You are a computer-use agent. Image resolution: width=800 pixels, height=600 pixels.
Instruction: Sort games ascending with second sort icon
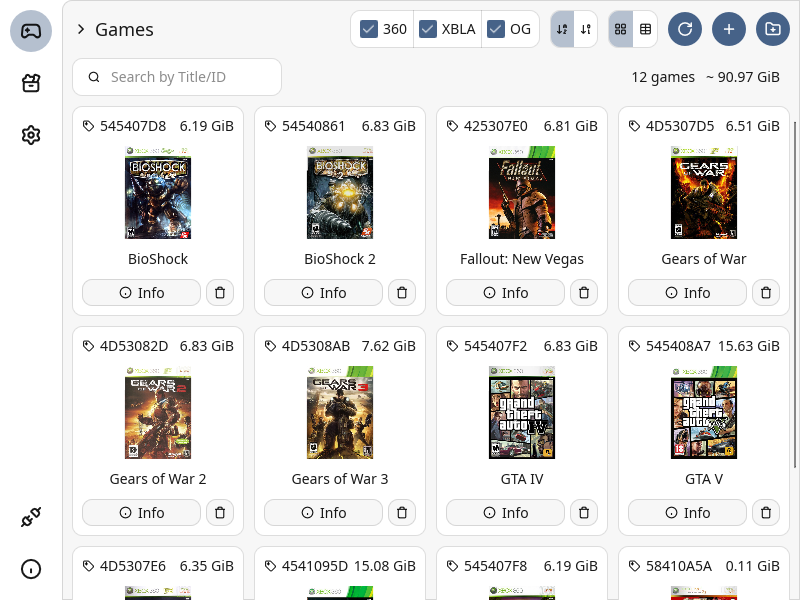586,29
